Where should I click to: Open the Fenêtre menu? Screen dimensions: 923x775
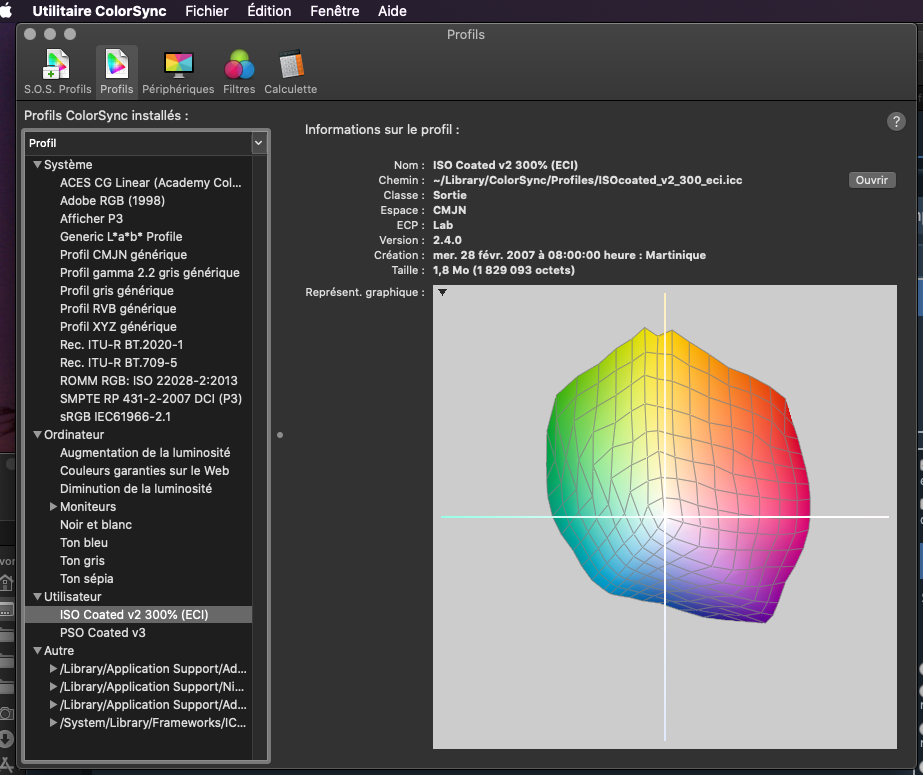click(x=334, y=11)
